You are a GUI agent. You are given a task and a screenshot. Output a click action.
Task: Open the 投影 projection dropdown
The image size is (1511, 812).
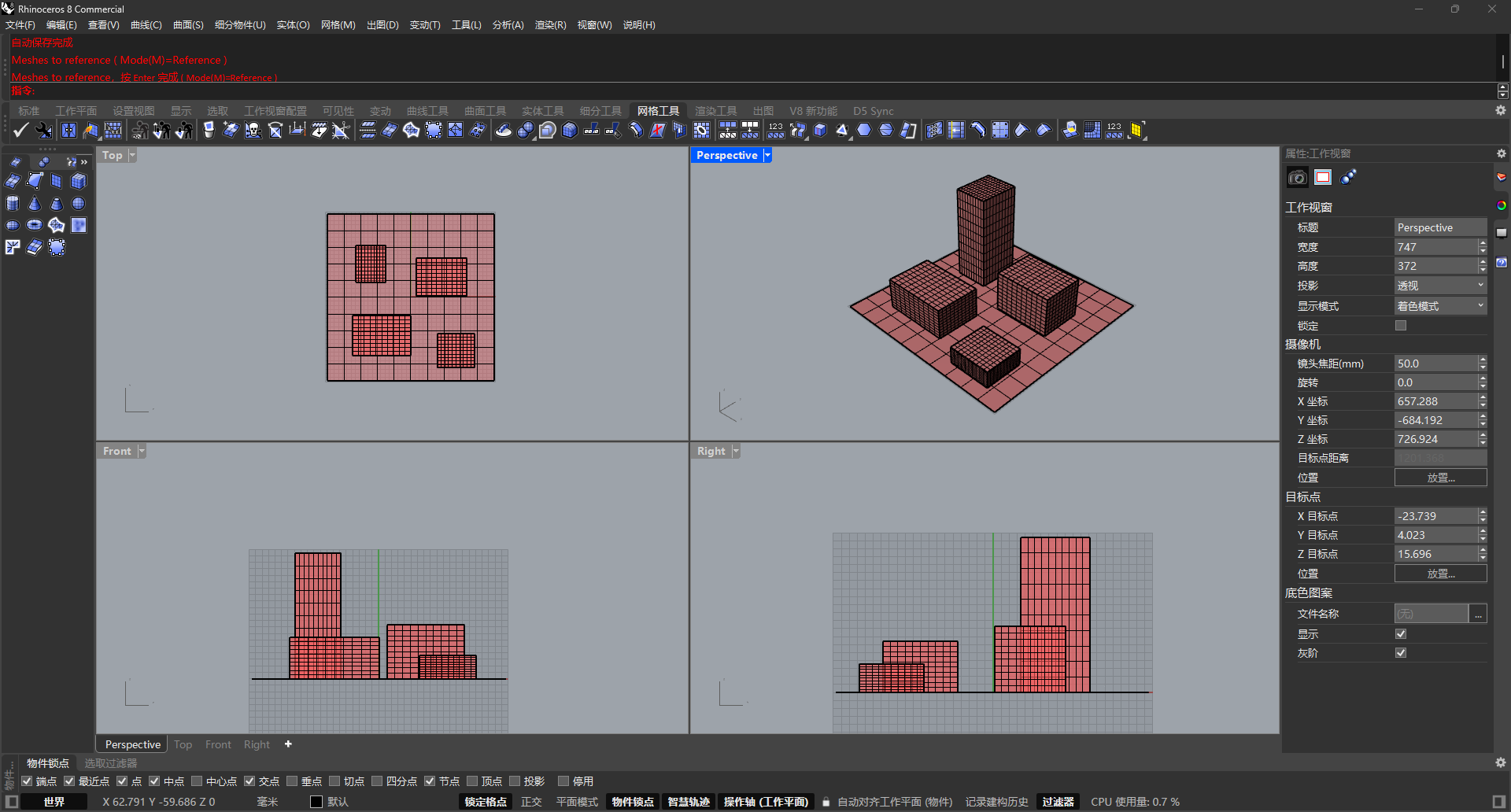[x=1440, y=286]
